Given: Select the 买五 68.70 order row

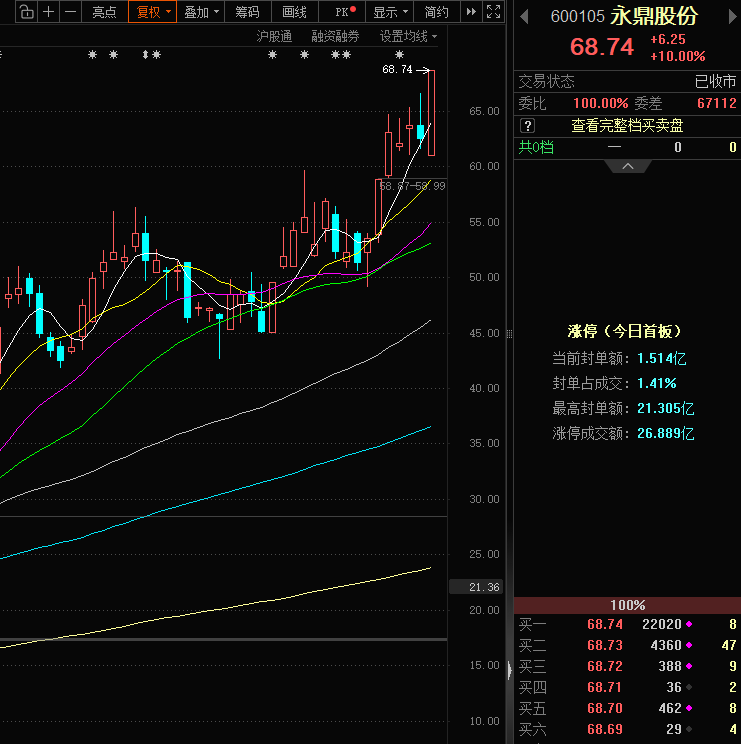Looking at the screenshot, I should pyautogui.click(x=627, y=708).
